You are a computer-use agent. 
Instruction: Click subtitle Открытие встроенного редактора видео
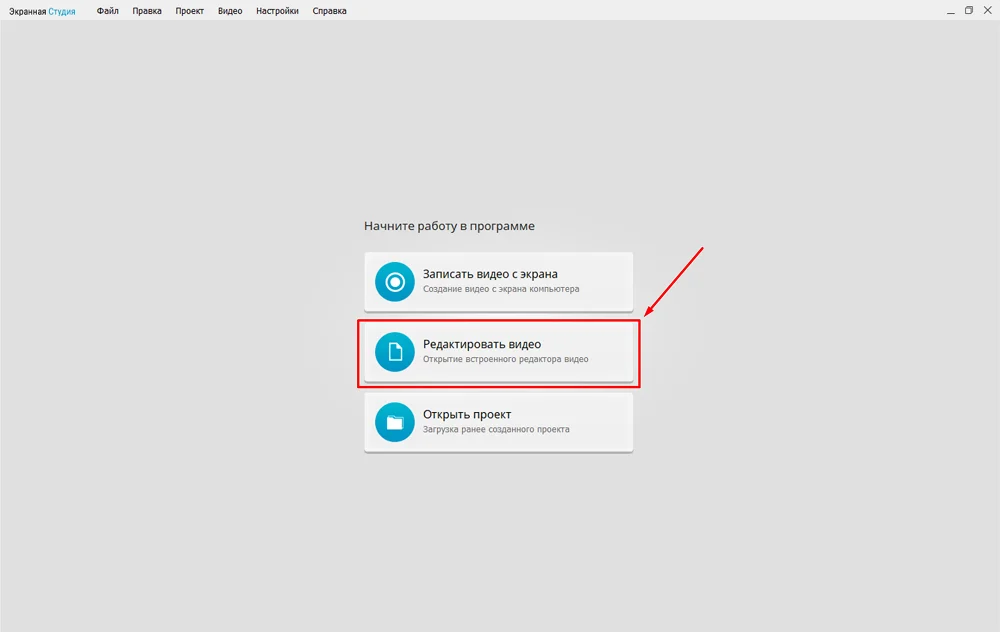(x=505, y=359)
